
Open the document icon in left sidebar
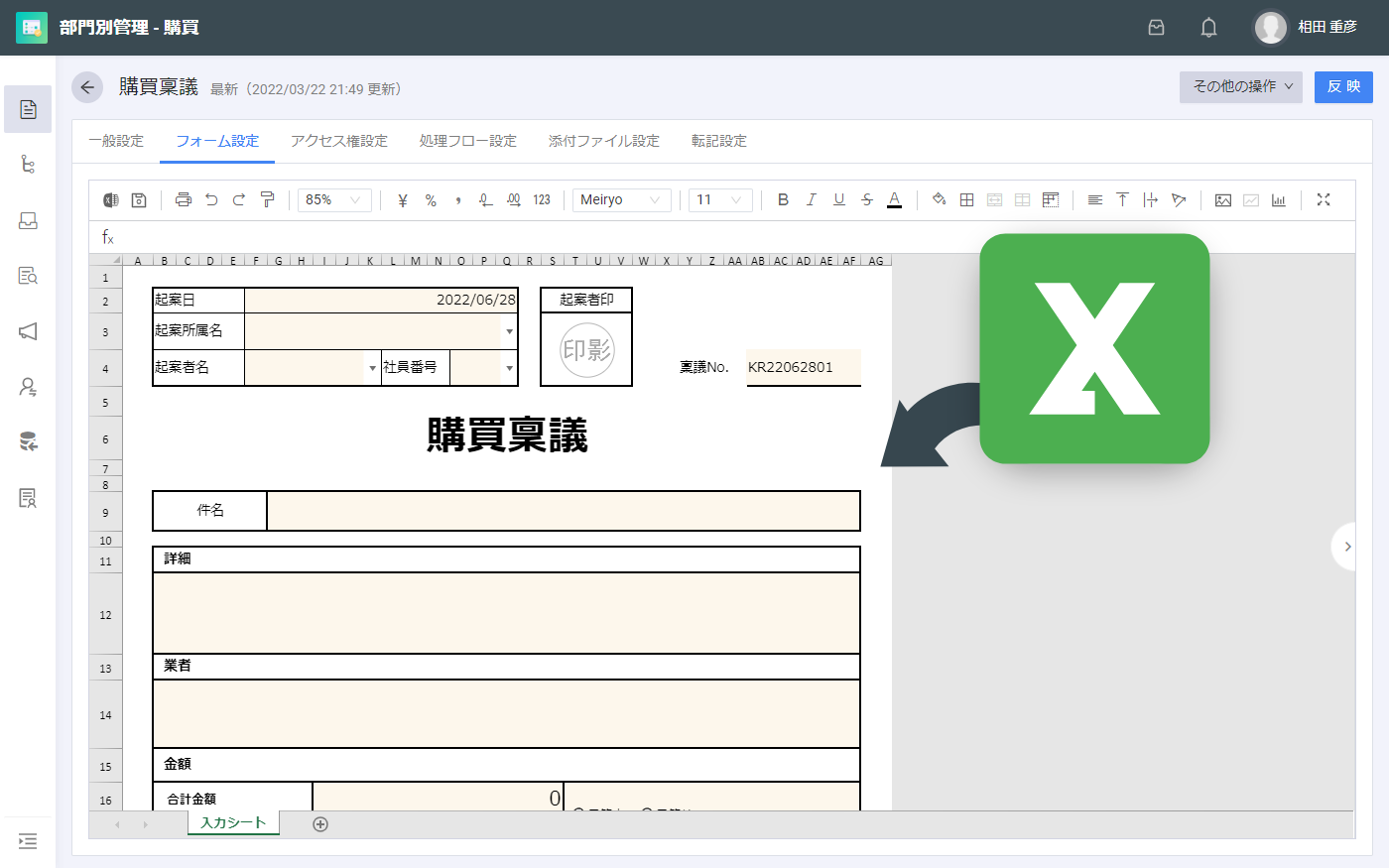[28, 109]
